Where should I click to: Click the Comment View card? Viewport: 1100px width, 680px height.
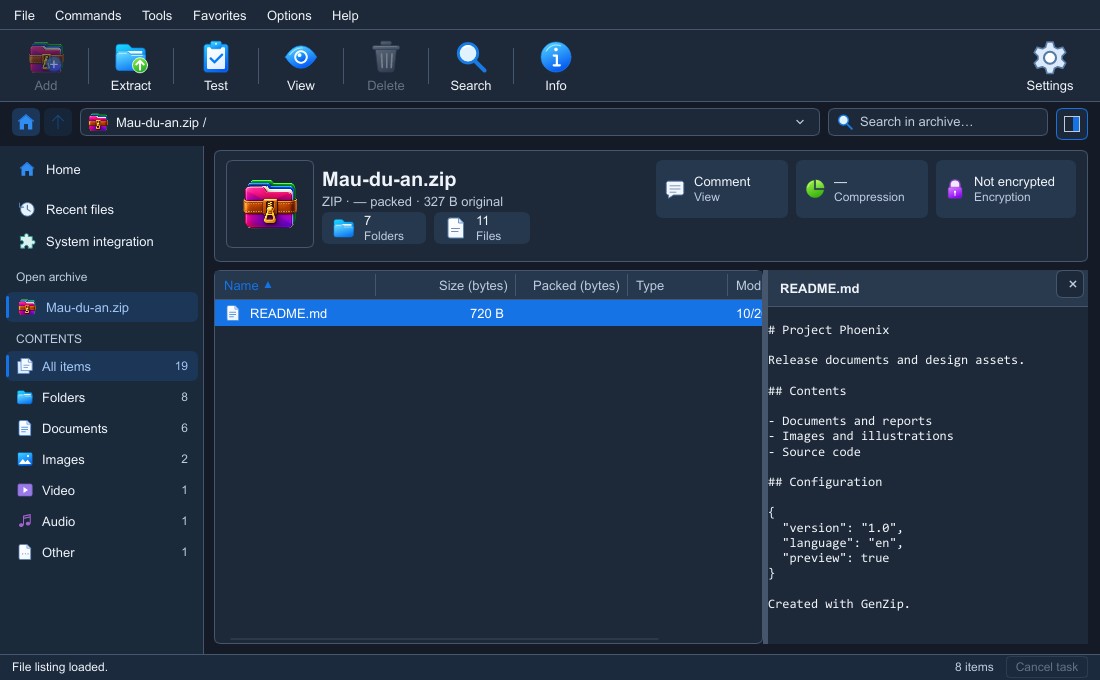point(722,189)
